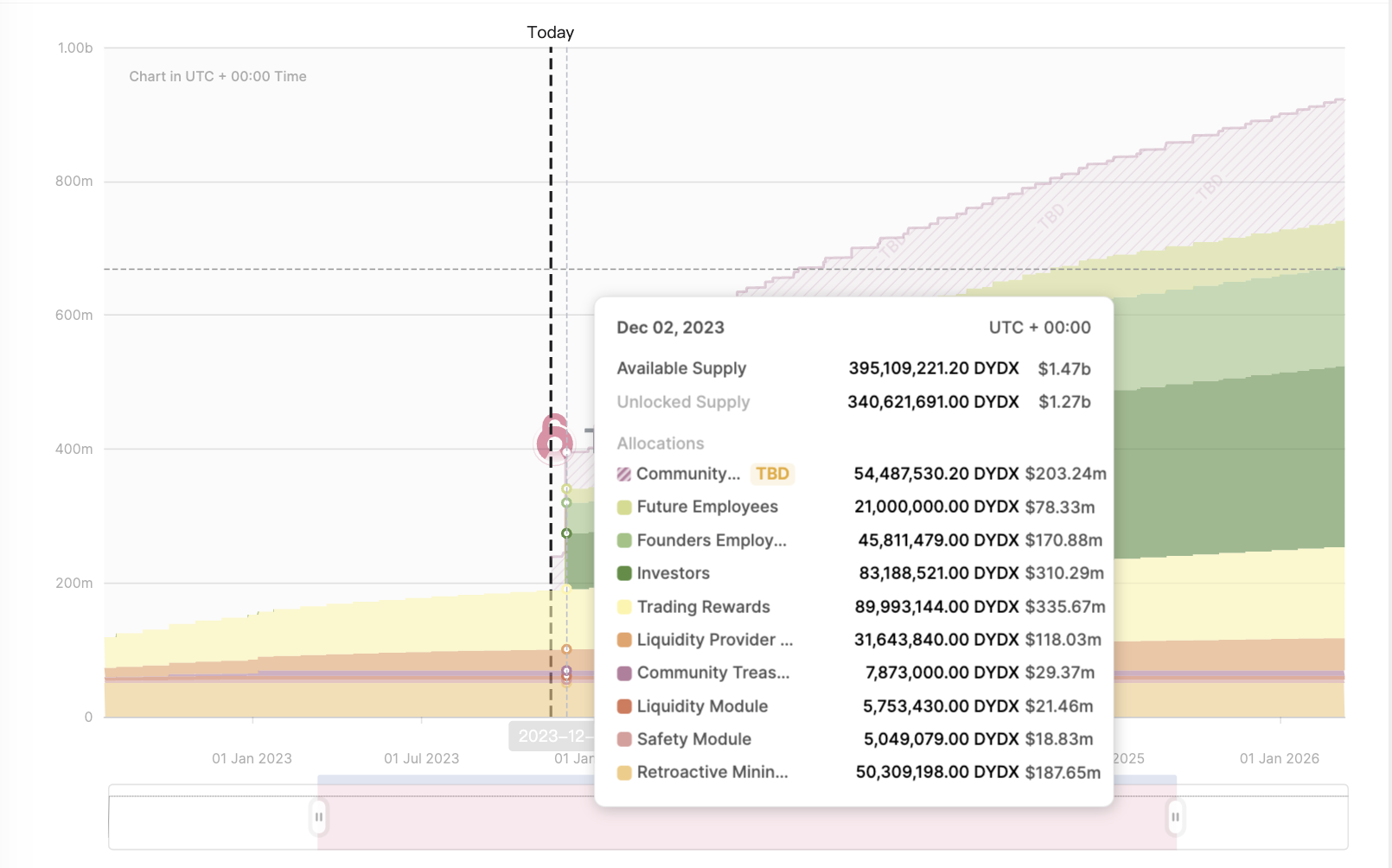Grab the right handle of the range selector
Viewport: 1392px width, 868px height.
[1175, 817]
